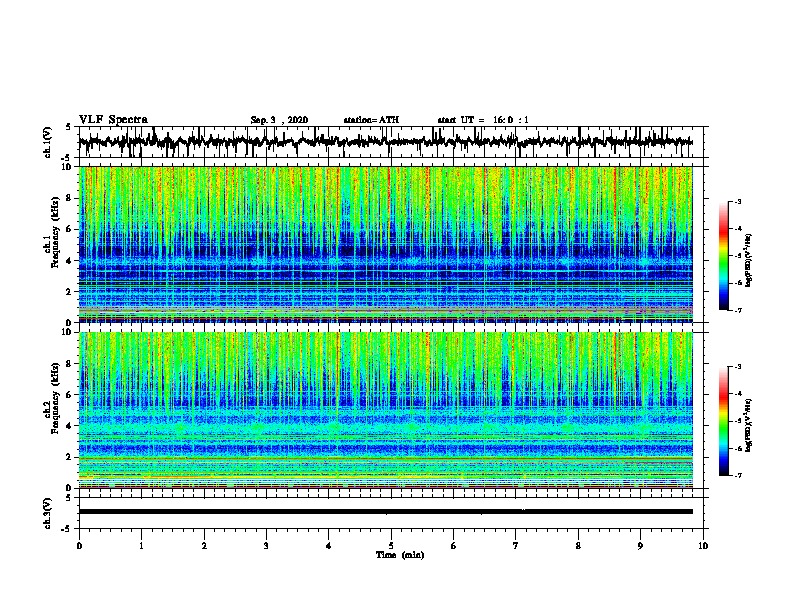Viewport: 792px width, 612px height.
Task: Click the ch.1(V) waveform axis label
Action: (48, 142)
